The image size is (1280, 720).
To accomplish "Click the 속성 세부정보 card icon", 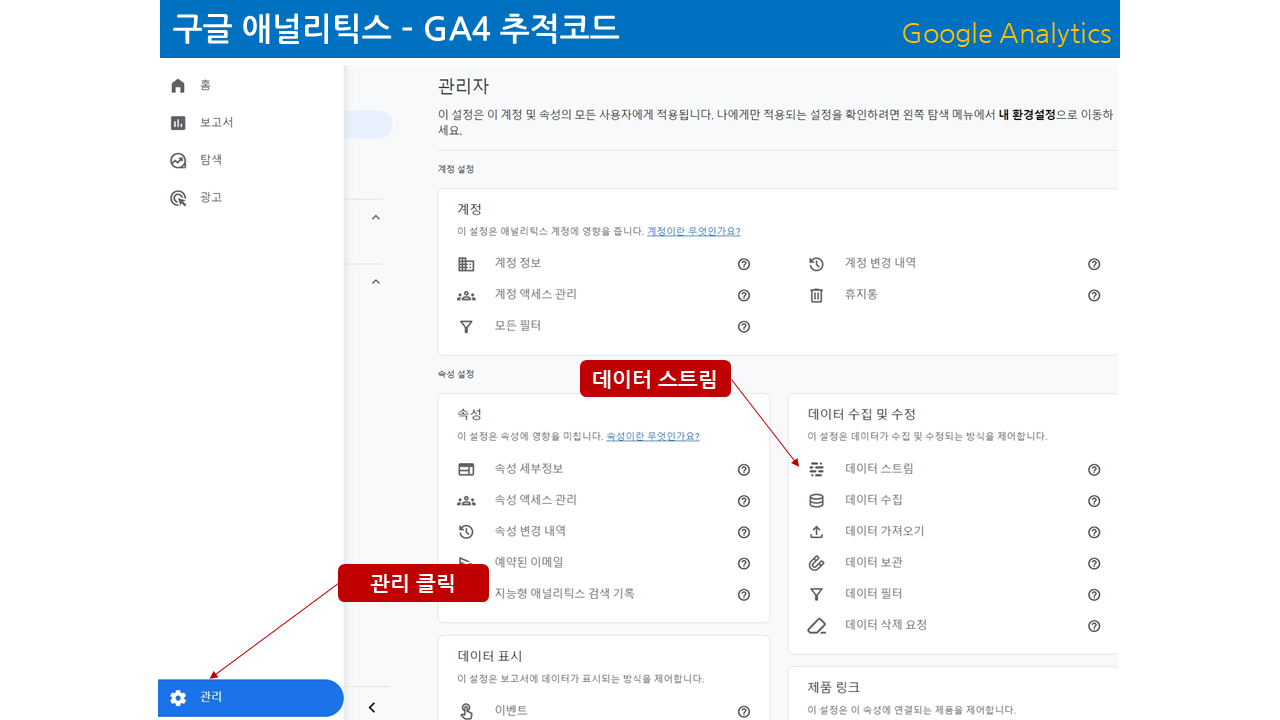I will pos(466,469).
